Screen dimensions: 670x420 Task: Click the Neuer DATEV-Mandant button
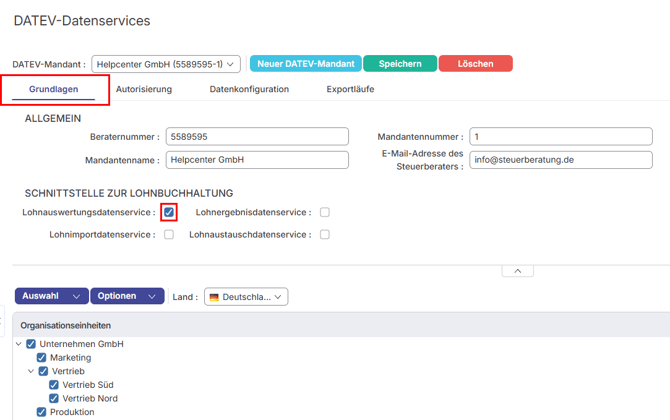click(x=305, y=64)
